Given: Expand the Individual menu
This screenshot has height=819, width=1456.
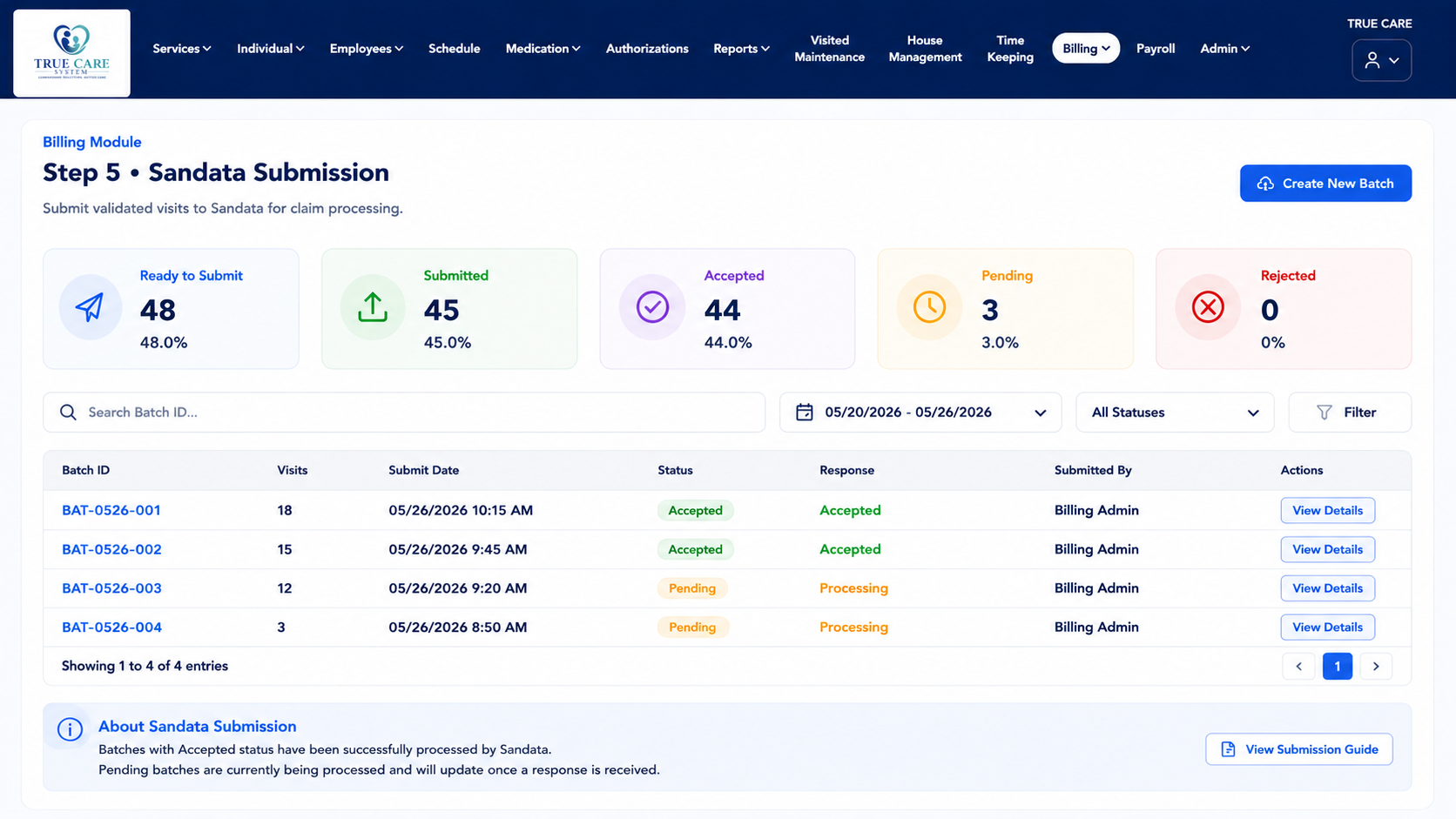Looking at the screenshot, I should pos(270,49).
